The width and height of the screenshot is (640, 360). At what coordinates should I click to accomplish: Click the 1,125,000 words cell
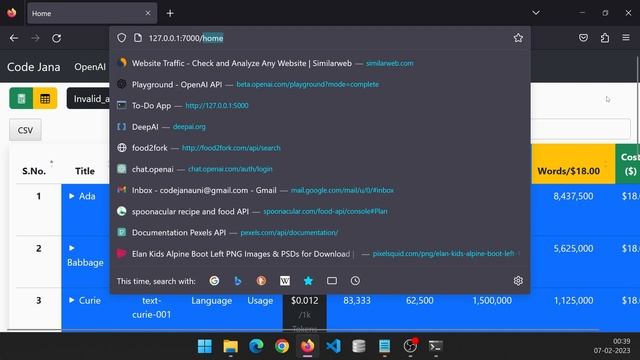point(573,301)
